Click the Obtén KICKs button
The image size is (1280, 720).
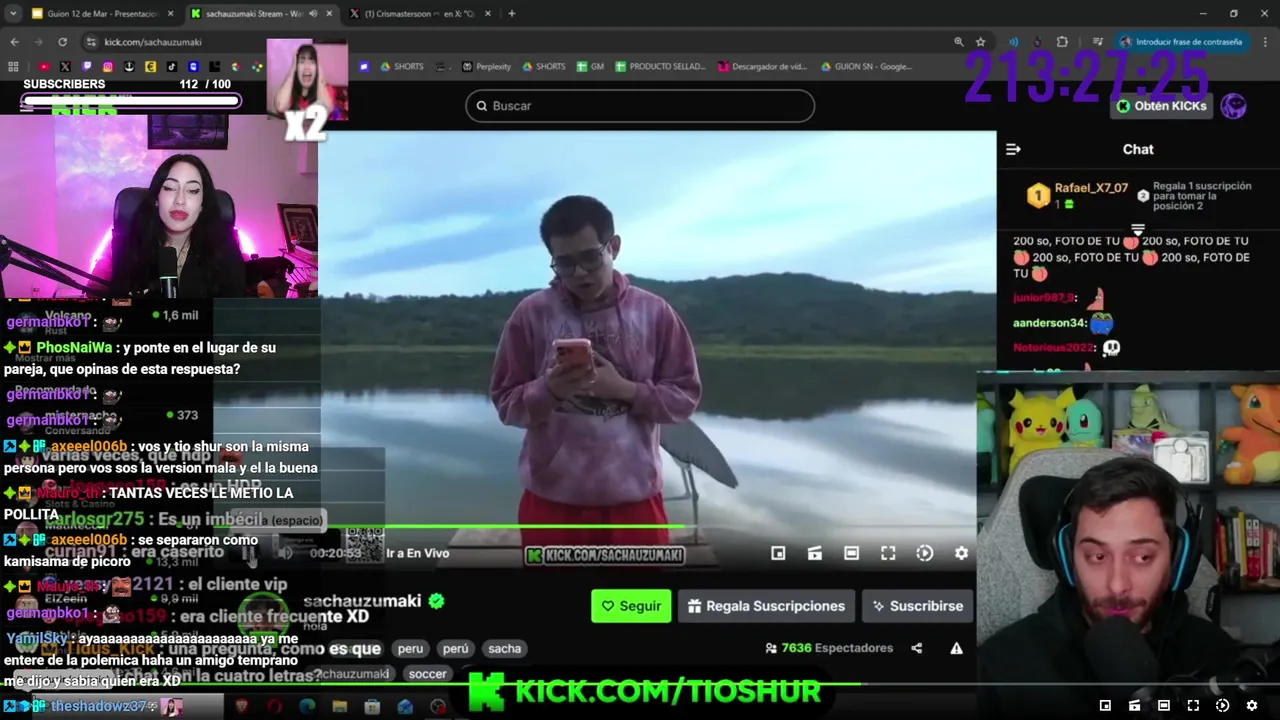(1161, 106)
